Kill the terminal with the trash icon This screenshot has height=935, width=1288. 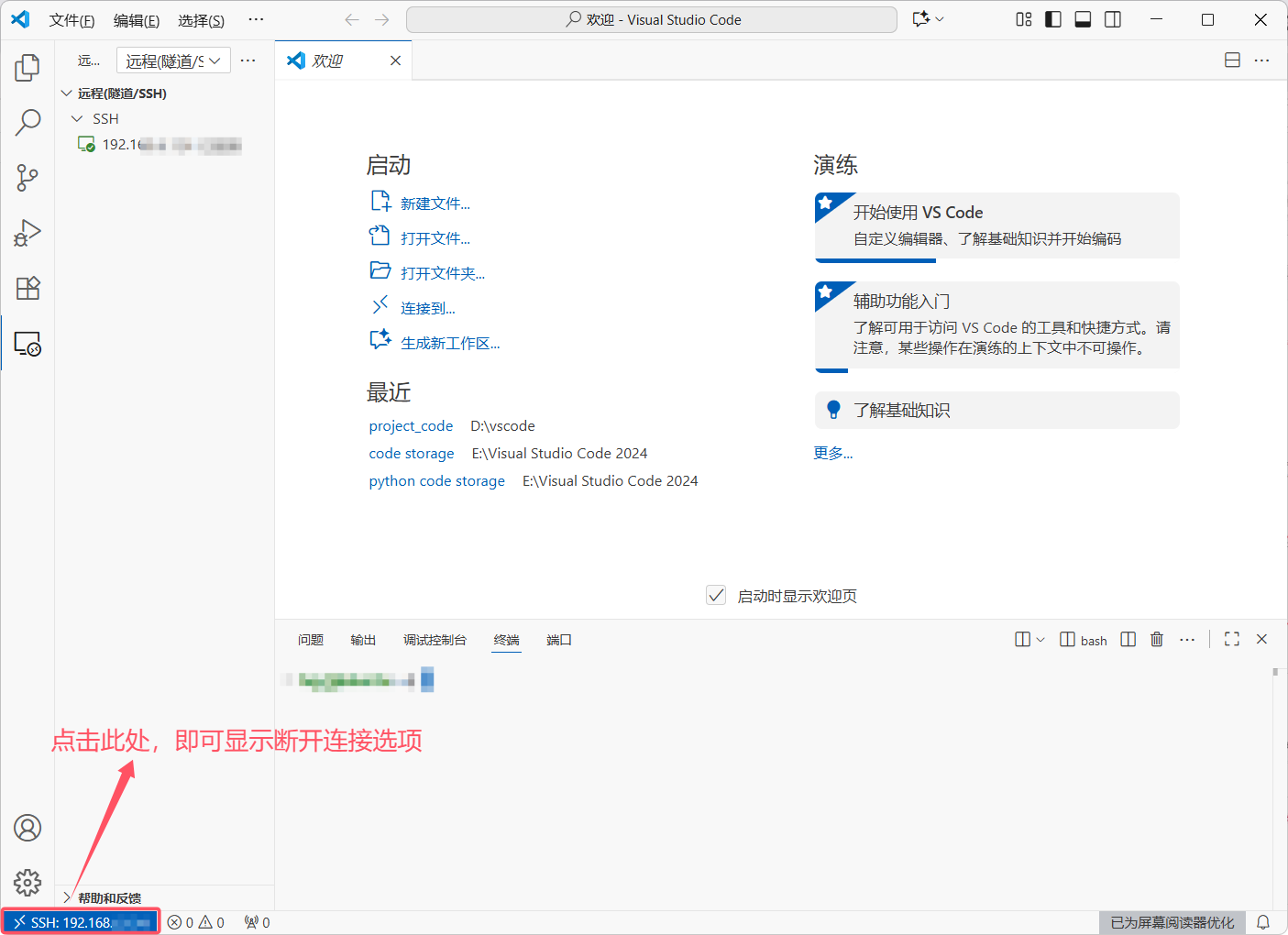click(x=1156, y=639)
